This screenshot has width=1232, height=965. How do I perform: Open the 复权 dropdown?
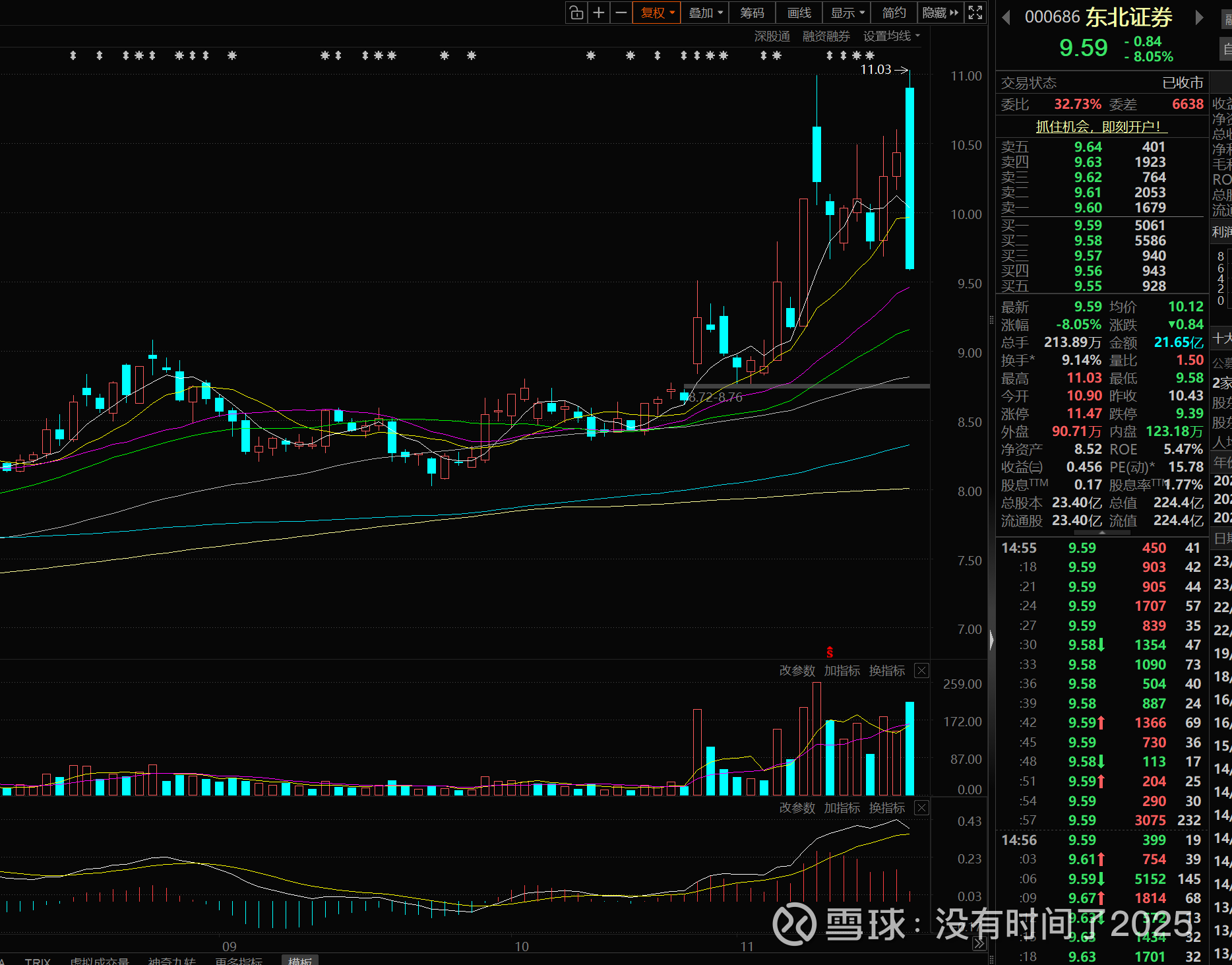tap(657, 13)
